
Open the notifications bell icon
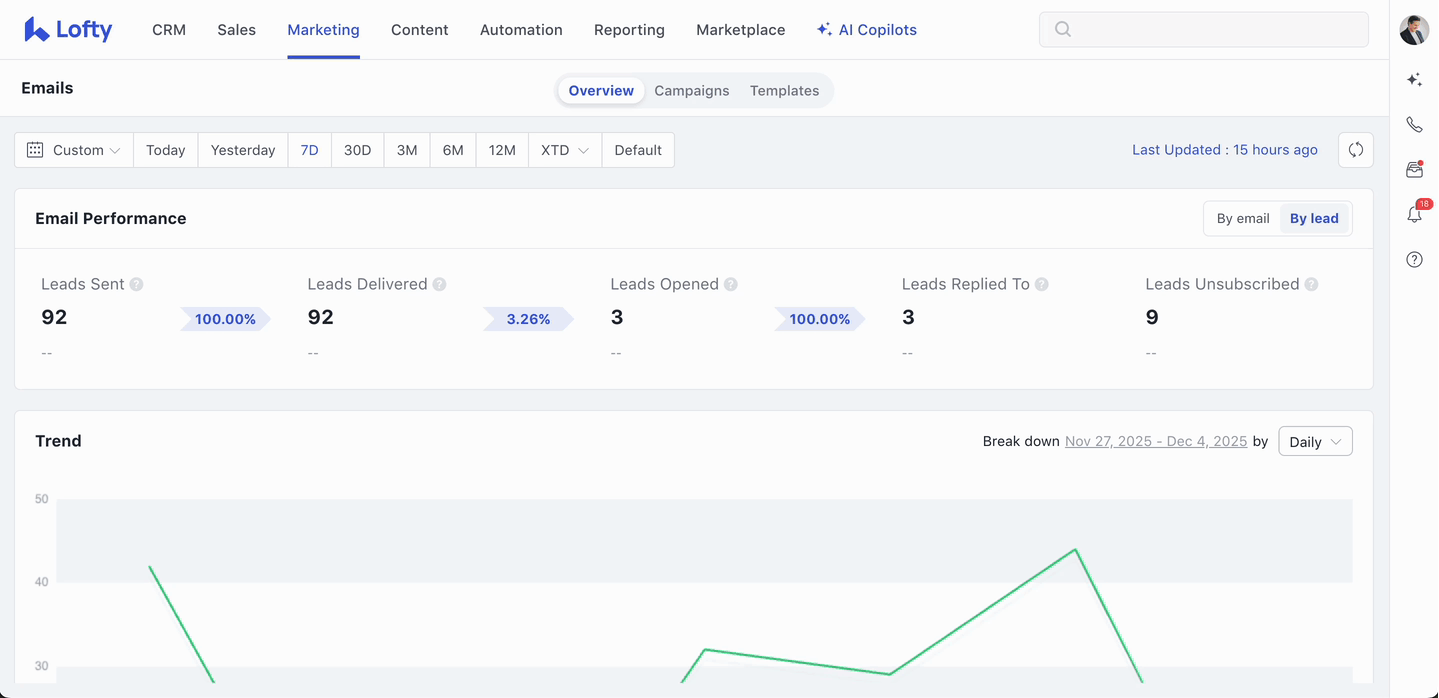[1414, 215]
